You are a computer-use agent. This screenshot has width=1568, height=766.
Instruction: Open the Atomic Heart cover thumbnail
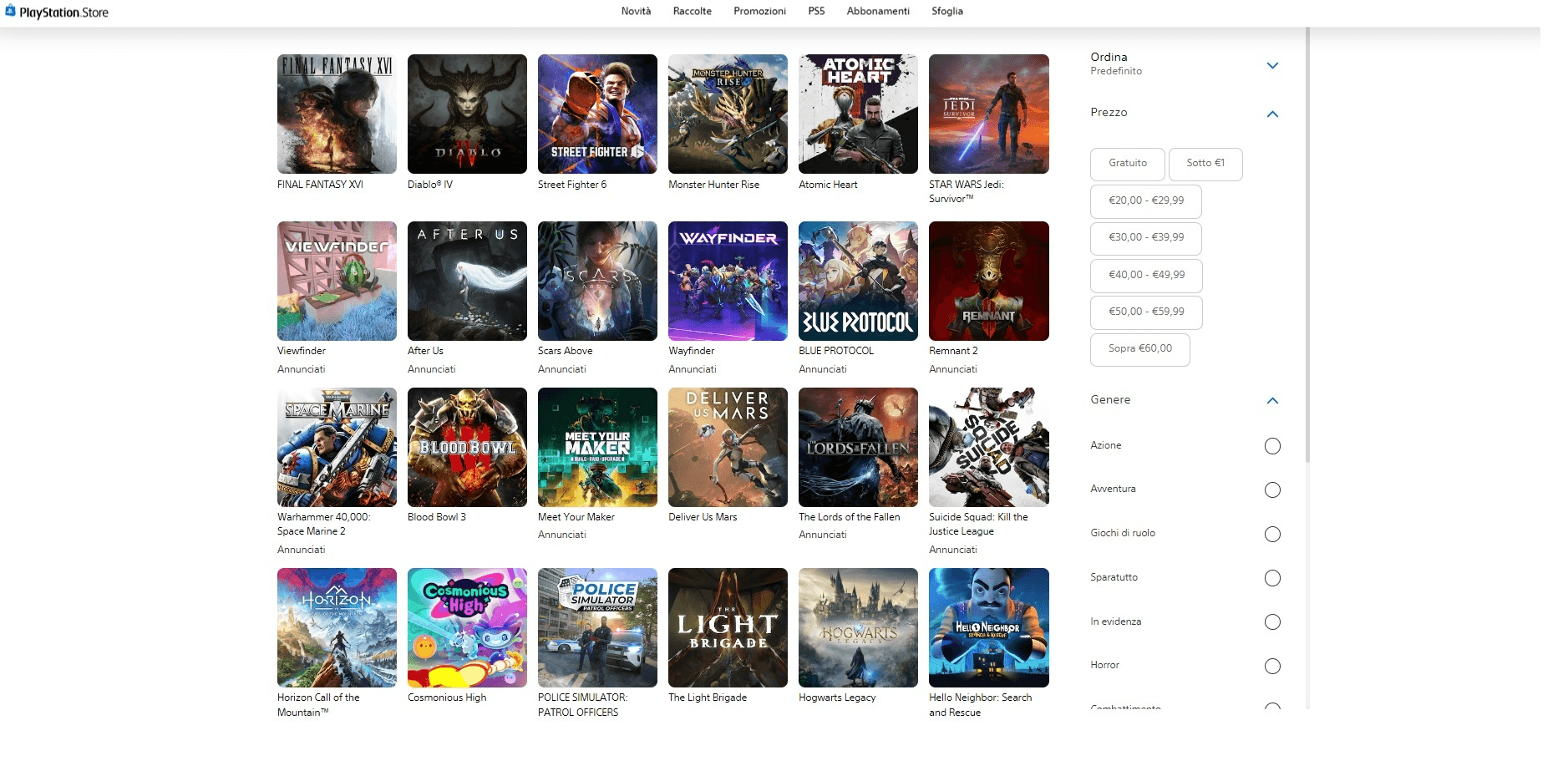[858, 114]
